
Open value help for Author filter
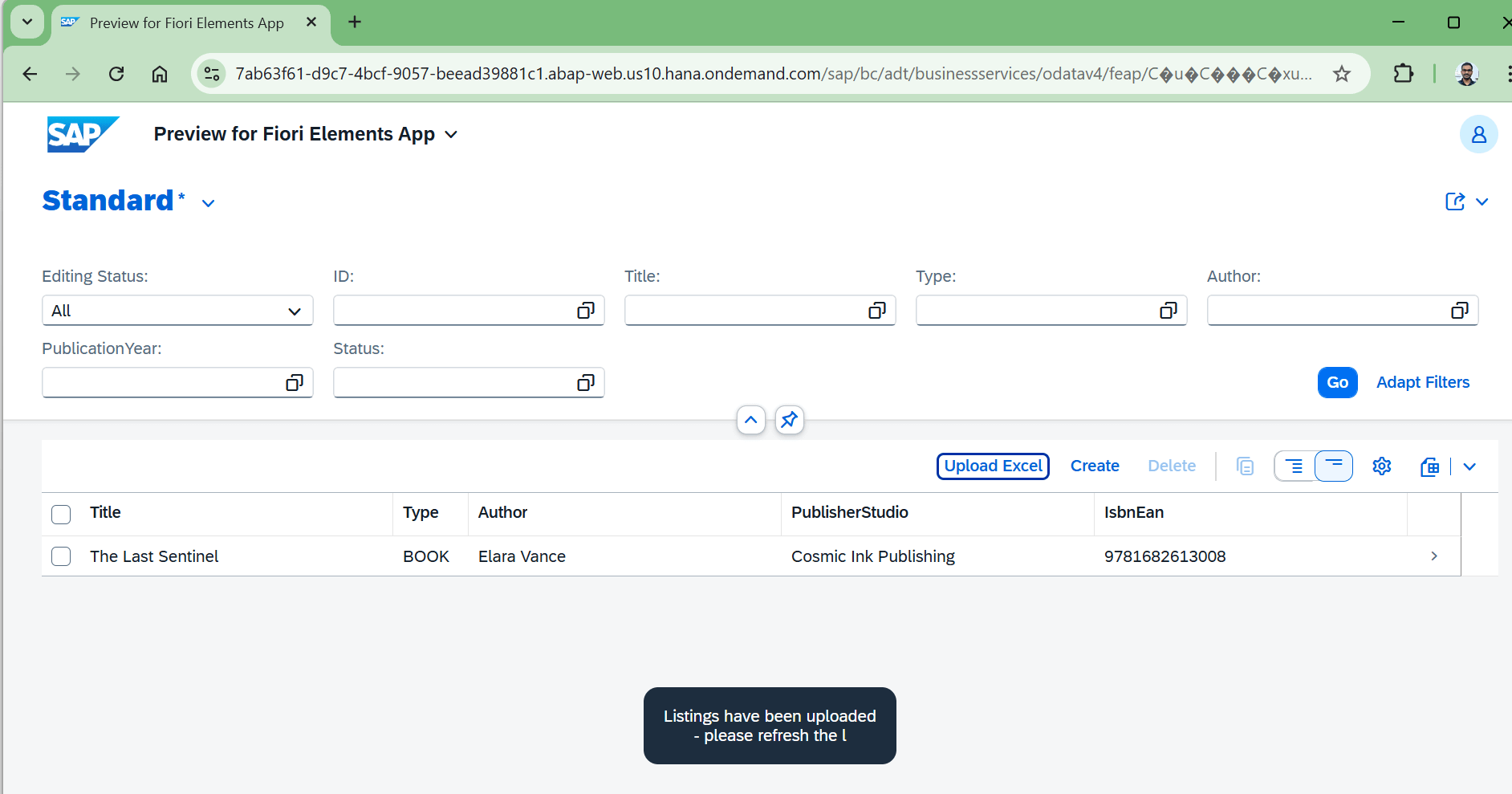pos(1459,311)
